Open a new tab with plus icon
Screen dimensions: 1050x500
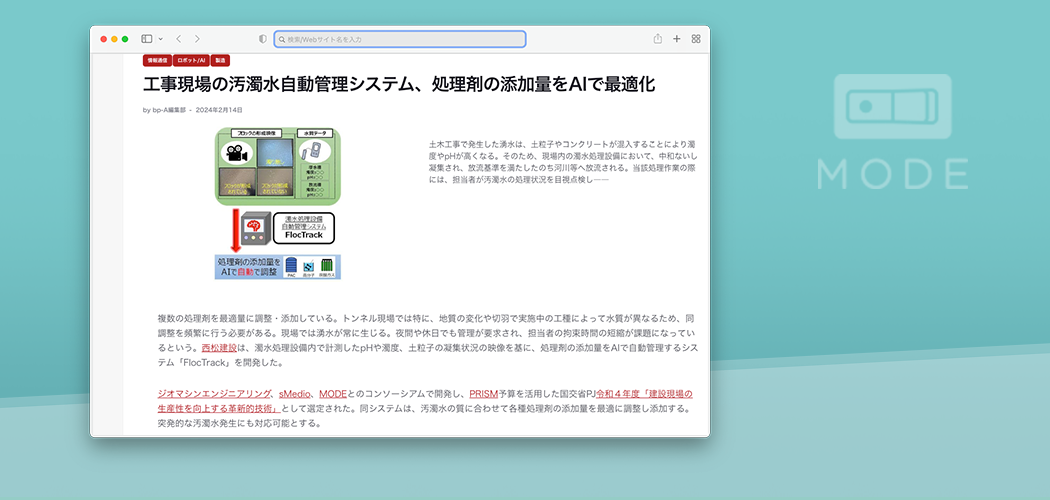(677, 39)
